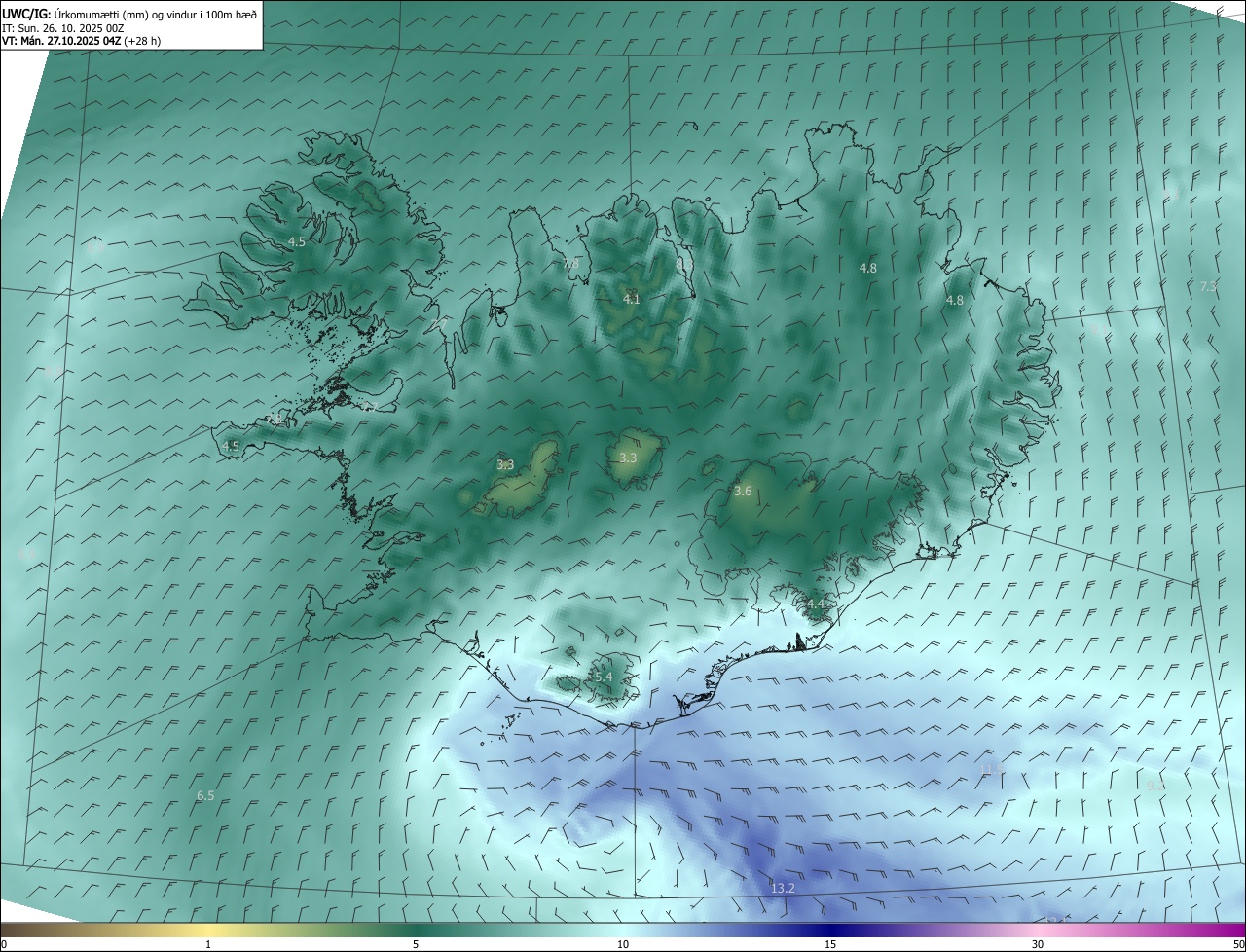Screen dimensions: 1246x952
Task: Click the 13.2 precipitation value on the map
Action: click(x=783, y=889)
